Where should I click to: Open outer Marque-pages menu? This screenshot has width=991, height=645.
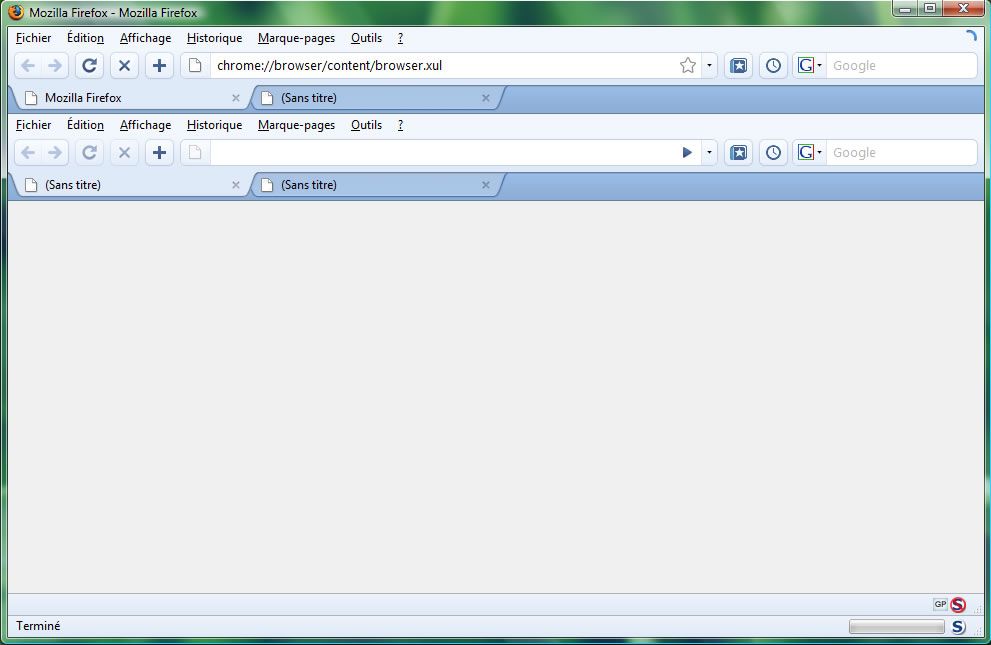[296, 38]
